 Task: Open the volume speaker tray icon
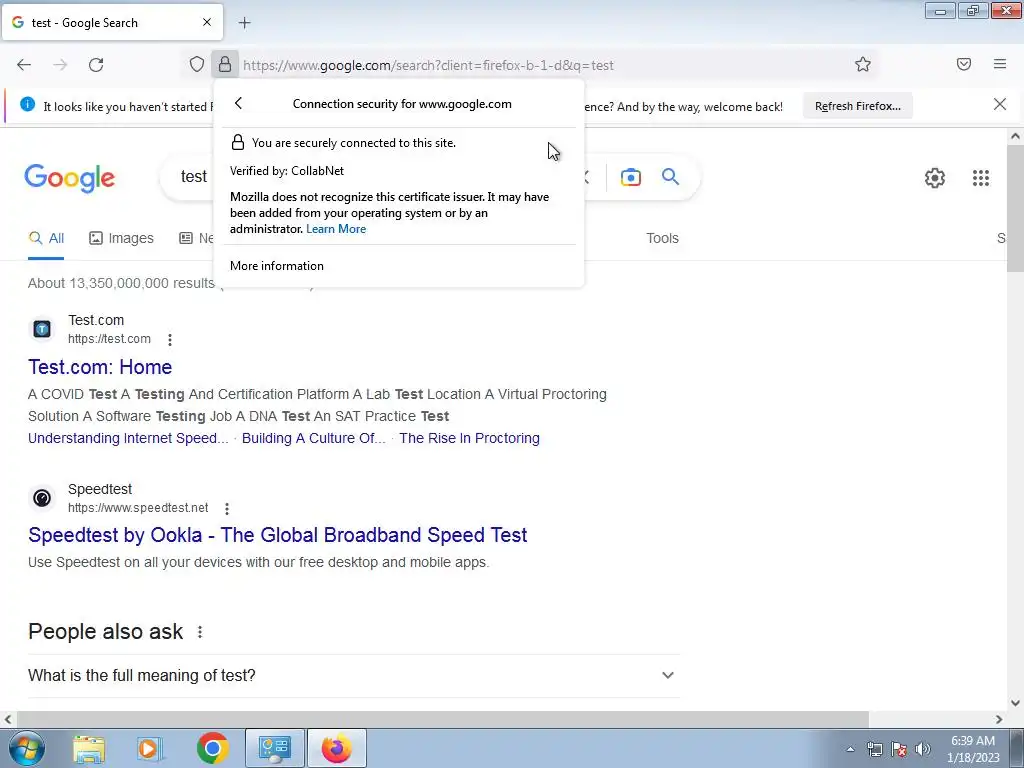point(923,749)
